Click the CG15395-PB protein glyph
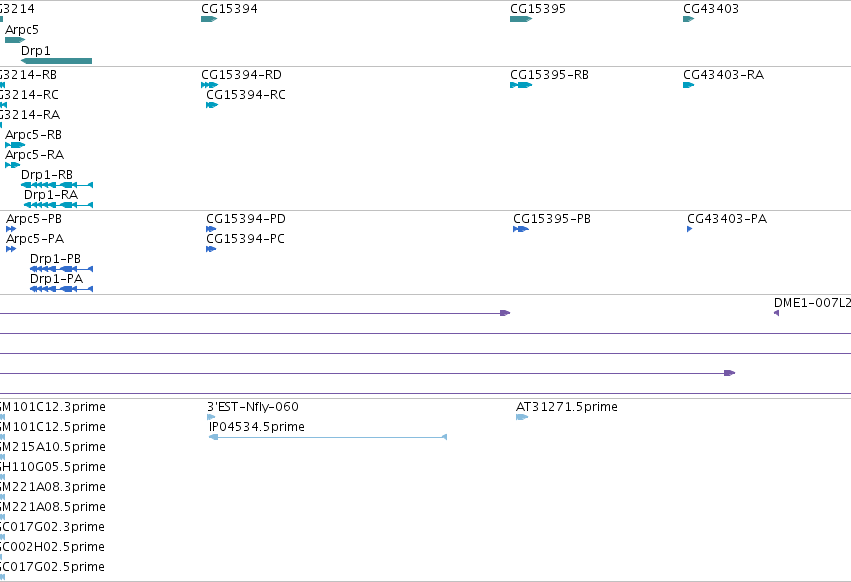The image size is (851, 582). 521,229
